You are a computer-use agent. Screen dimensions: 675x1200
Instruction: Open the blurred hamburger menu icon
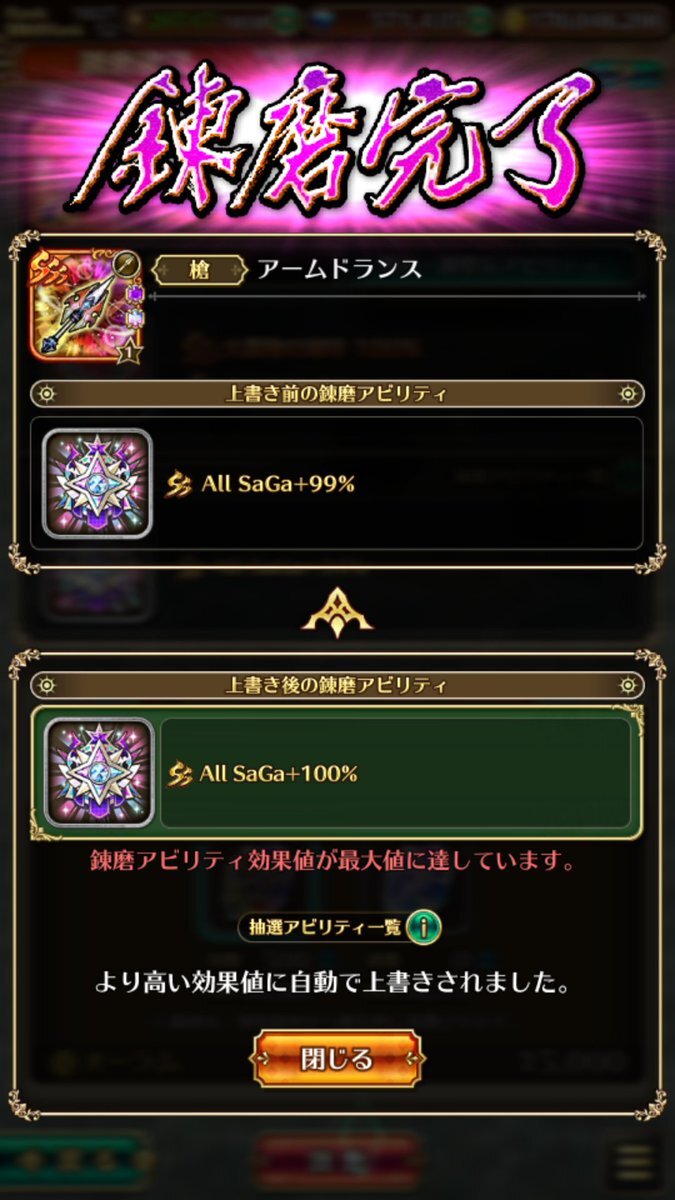coord(636,1161)
